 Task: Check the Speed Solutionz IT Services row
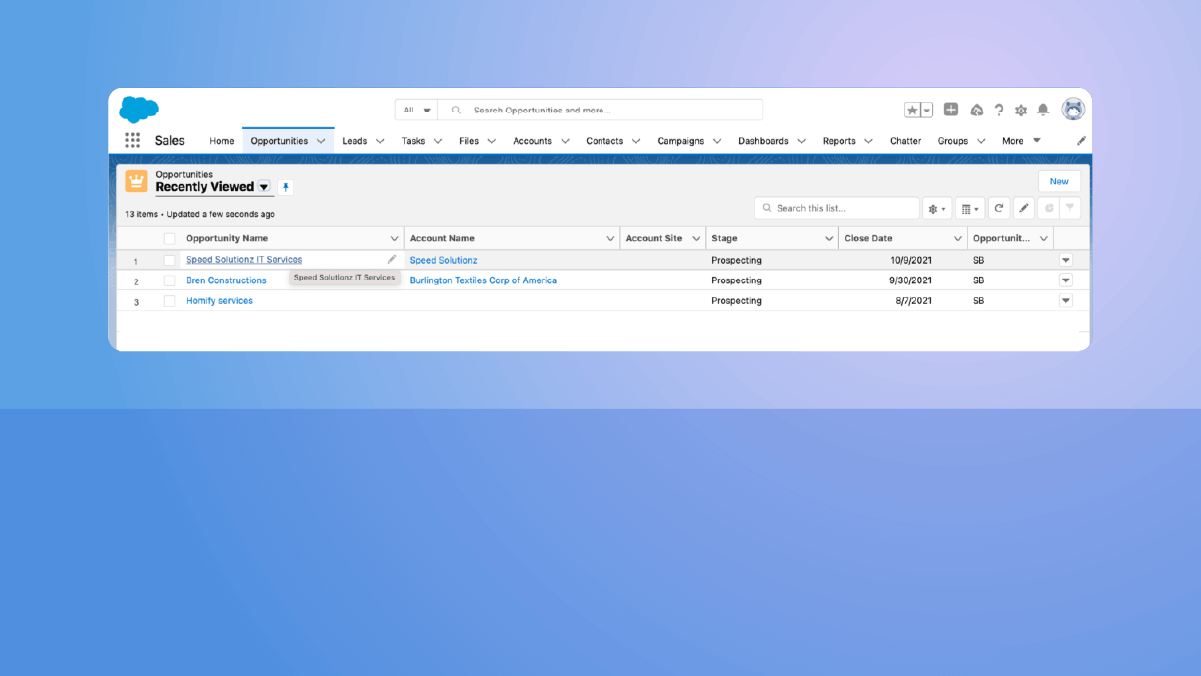click(x=169, y=260)
